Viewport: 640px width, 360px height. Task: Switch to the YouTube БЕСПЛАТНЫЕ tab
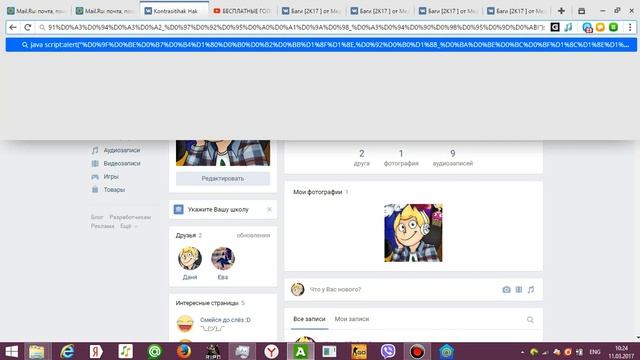[242, 11]
